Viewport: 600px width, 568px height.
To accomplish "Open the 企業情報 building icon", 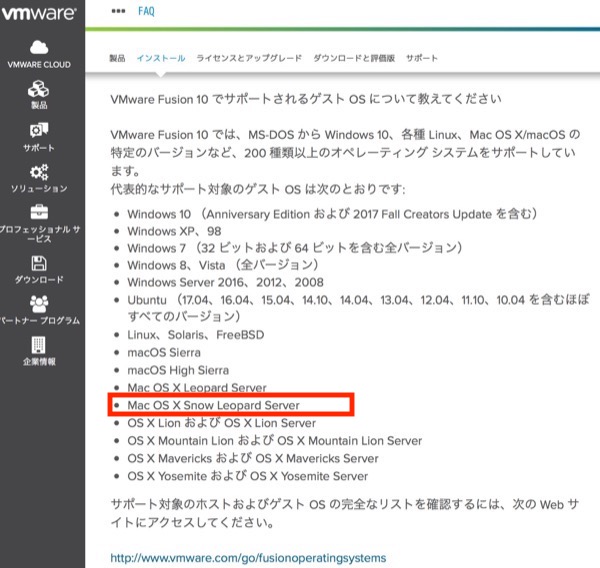I will point(39,345).
